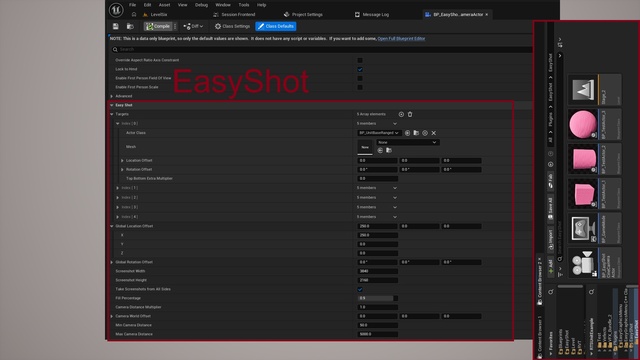Image resolution: width=640 pixels, height=360 pixels.
Task: Collapse Global Location Offset
Action: (x=111, y=226)
